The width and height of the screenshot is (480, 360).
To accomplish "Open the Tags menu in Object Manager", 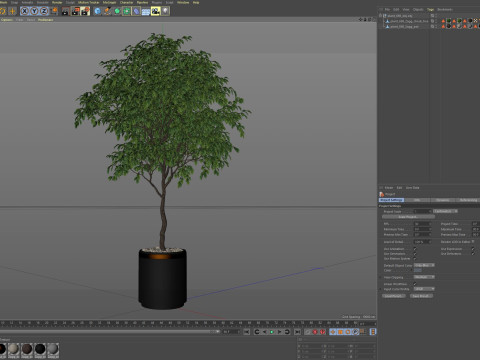I will [x=430, y=9].
